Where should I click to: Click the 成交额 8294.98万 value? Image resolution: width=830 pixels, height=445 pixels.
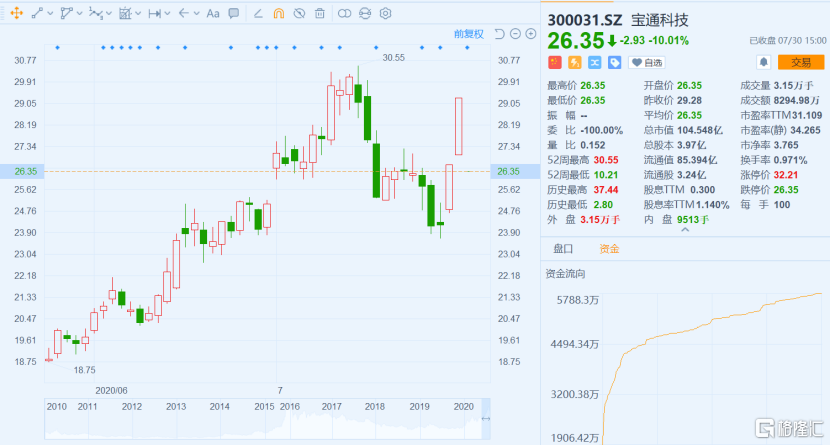(x=797, y=100)
